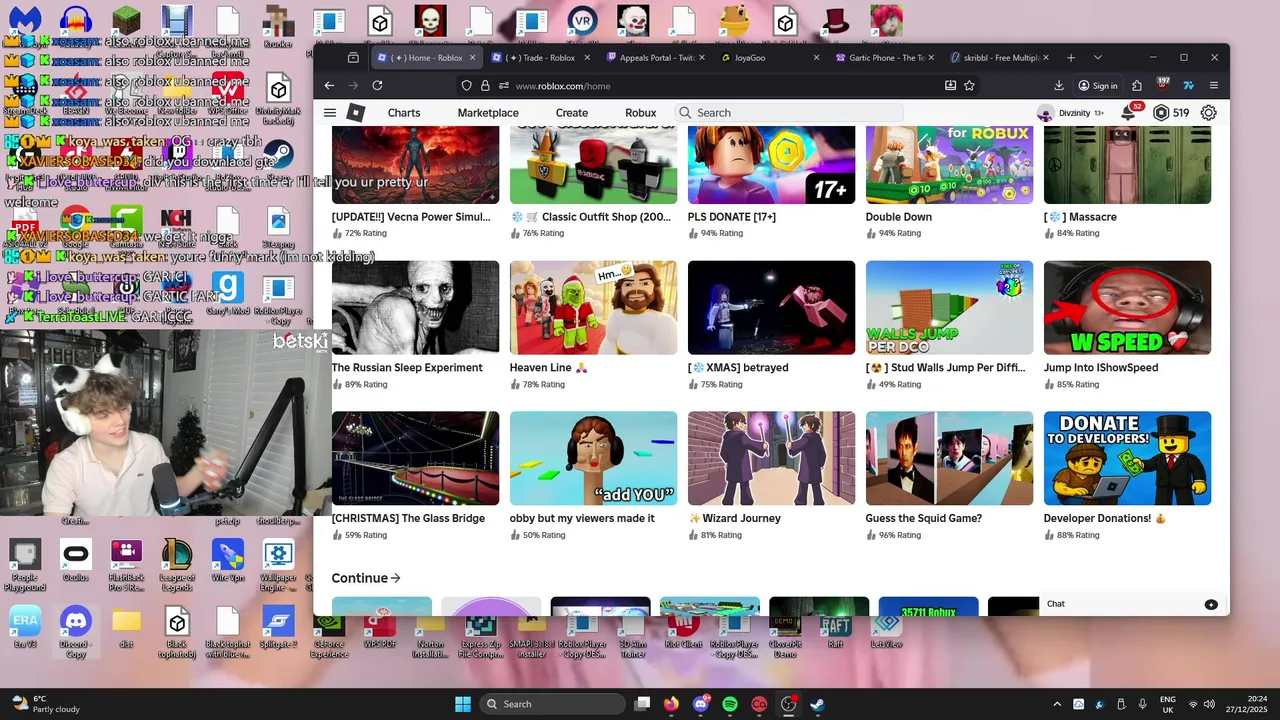Open the PLS DONATE [17+] game title
The image size is (1280, 720).
coord(732,217)
